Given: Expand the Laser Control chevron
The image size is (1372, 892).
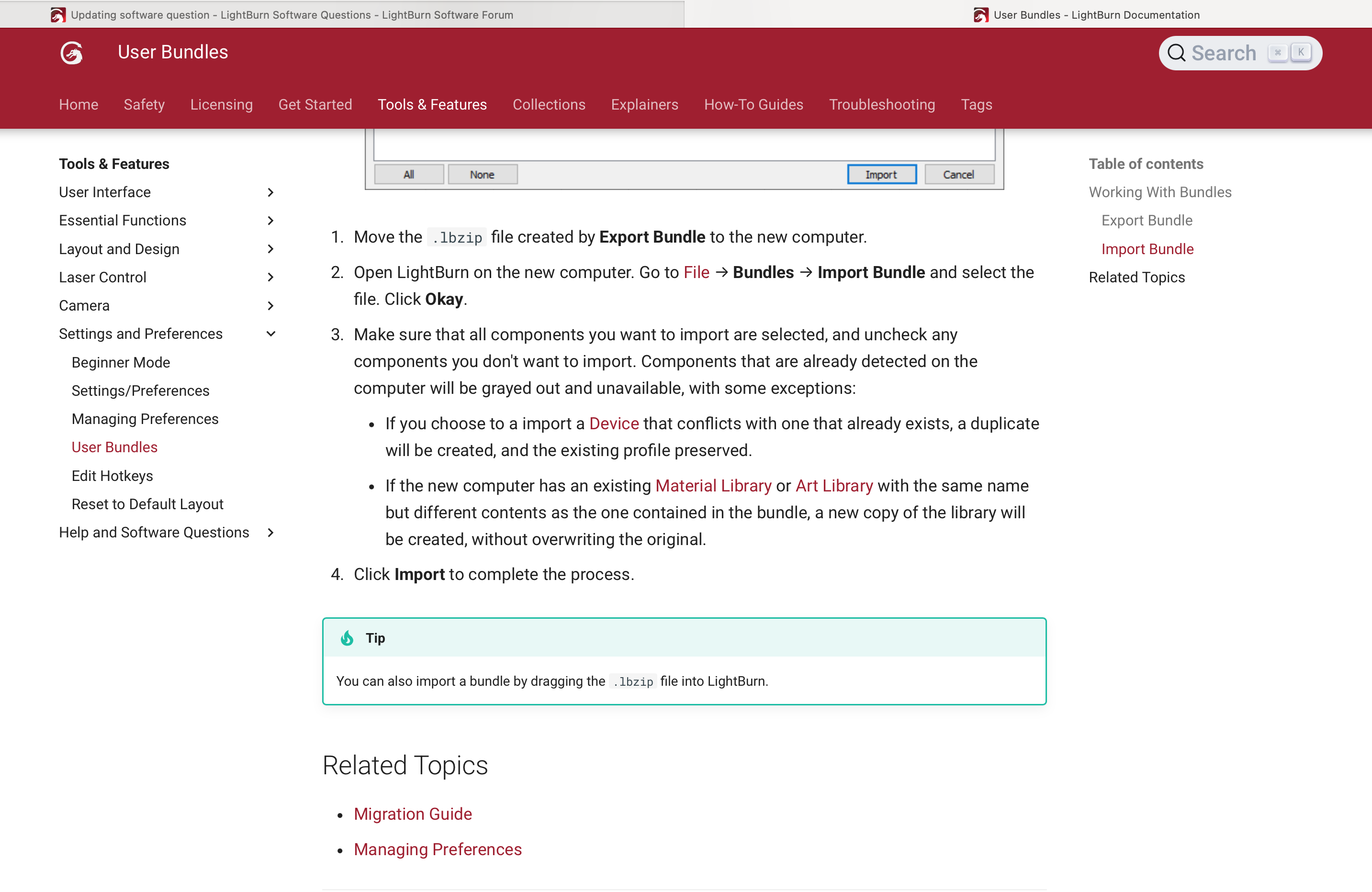Looking at the screenshot, I should tap(270, 277).
